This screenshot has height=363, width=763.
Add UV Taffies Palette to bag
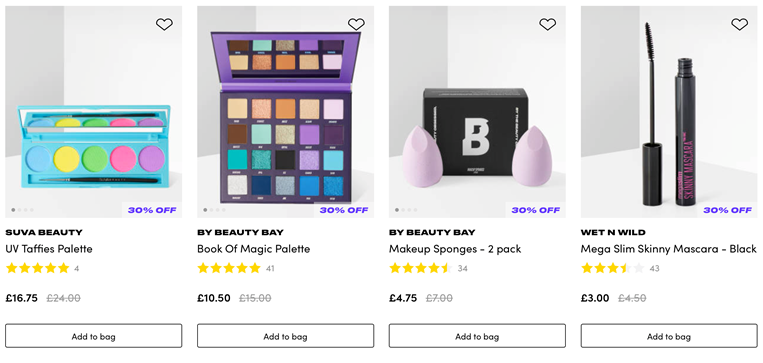pos(93,336)
